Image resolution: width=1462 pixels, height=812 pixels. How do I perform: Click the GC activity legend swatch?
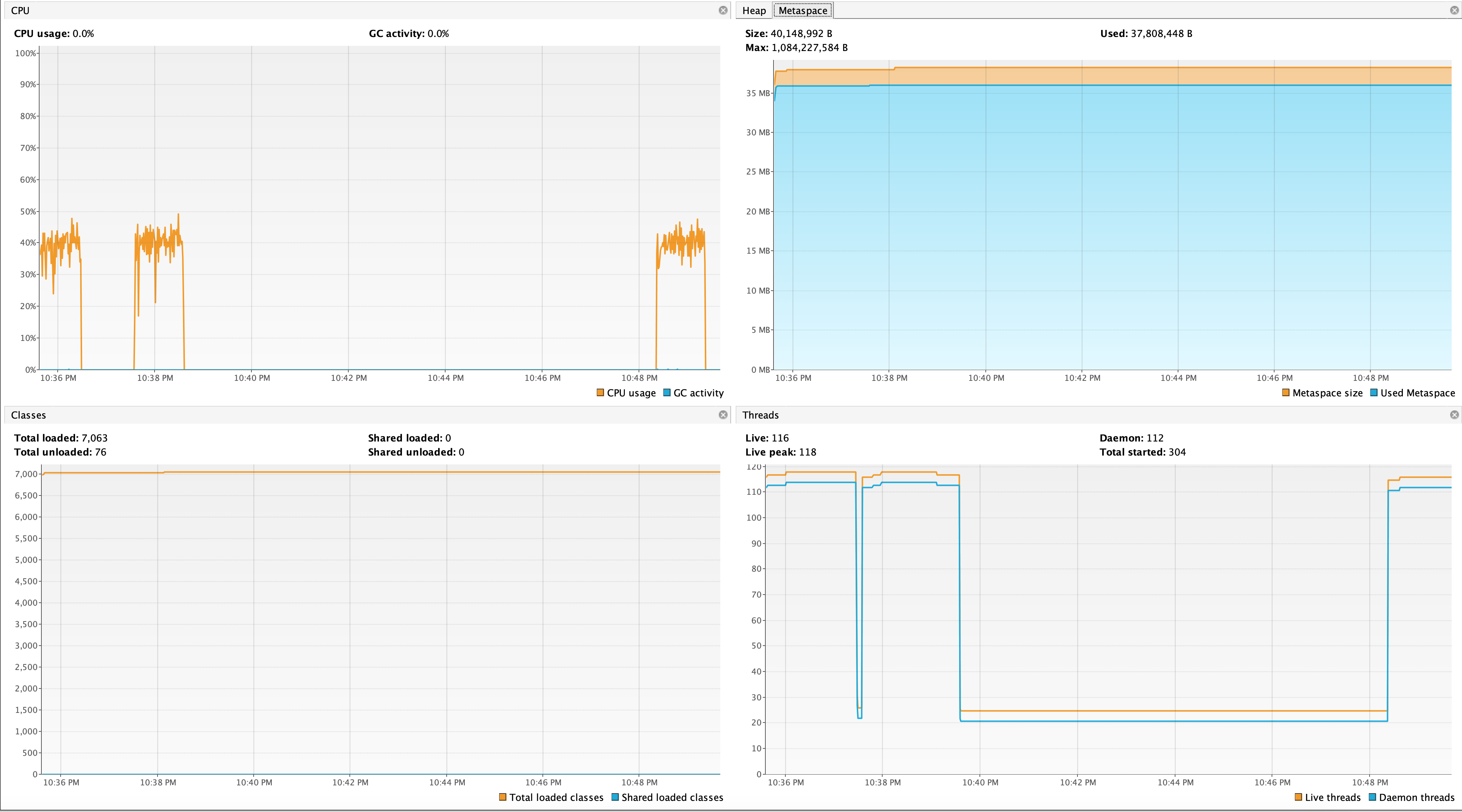click(667, 393)
